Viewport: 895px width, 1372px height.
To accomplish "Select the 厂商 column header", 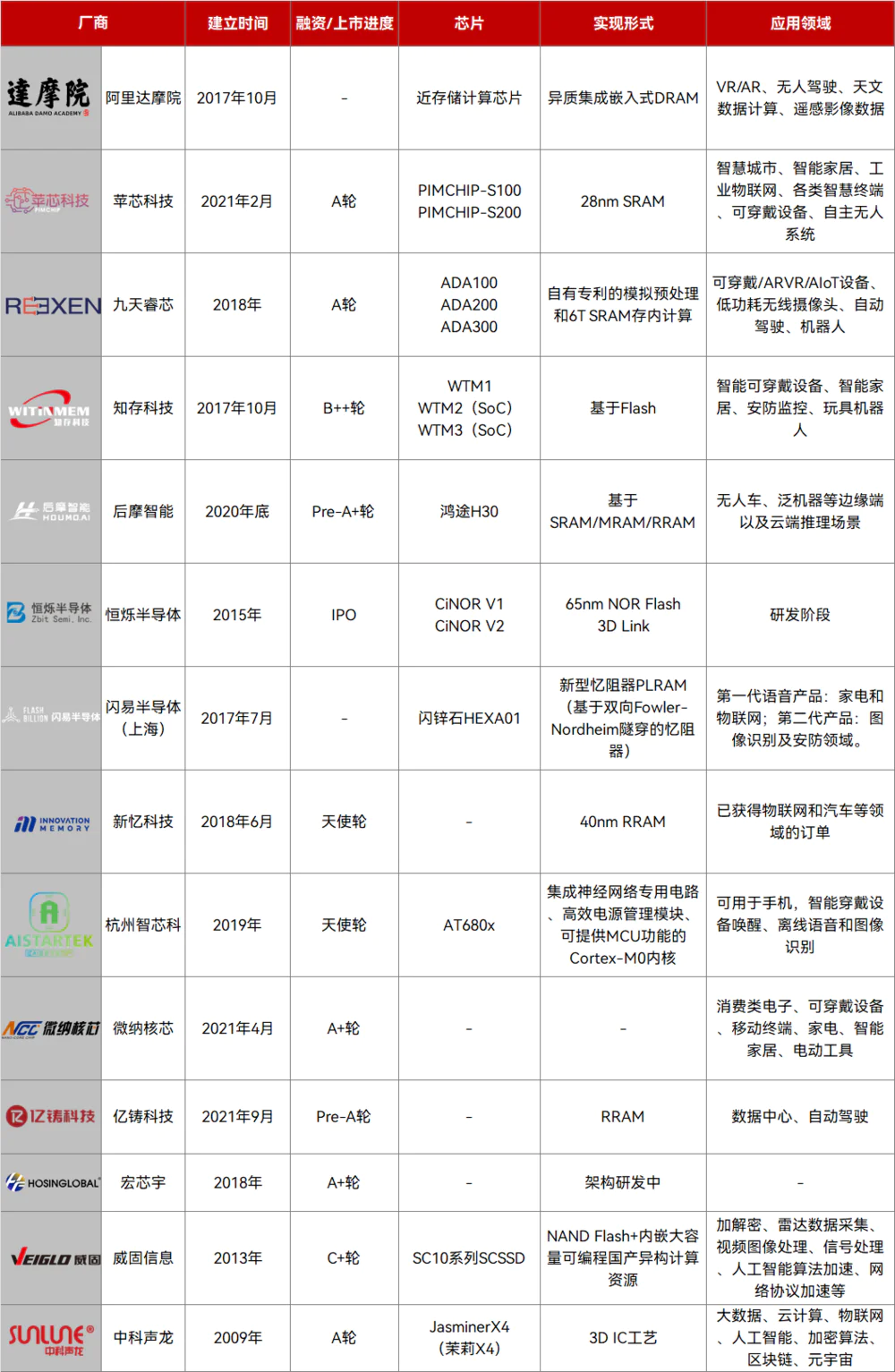I will click(92, 23).
